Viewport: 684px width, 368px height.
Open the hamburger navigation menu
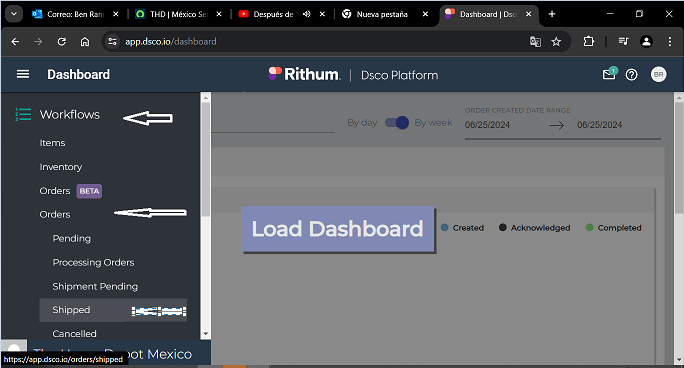pos(23,75)
